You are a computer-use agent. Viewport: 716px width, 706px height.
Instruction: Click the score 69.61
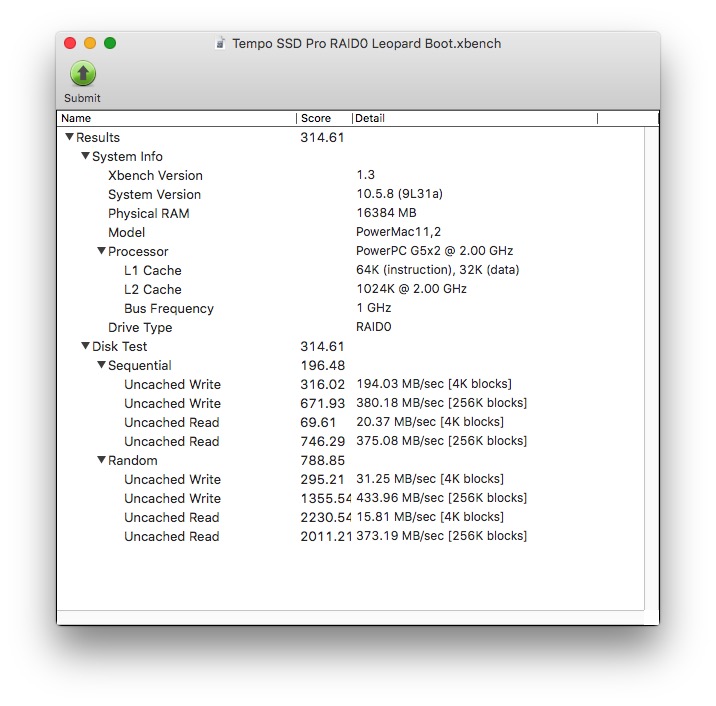coord(318,422)
